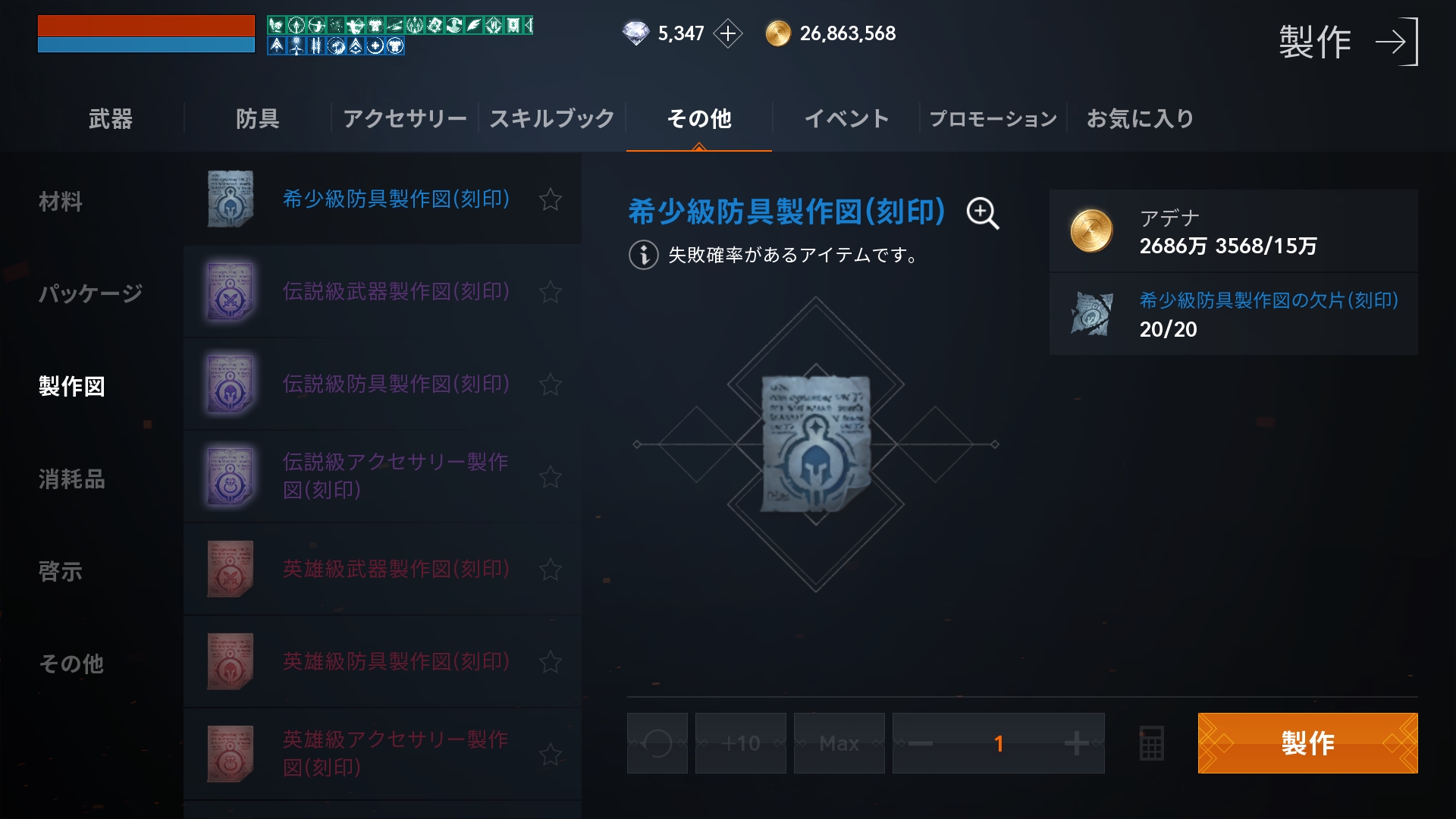The width and height of the screenshot is (1456, 819).
Task: Select the 材料 side category
Action: click(61, 202)
